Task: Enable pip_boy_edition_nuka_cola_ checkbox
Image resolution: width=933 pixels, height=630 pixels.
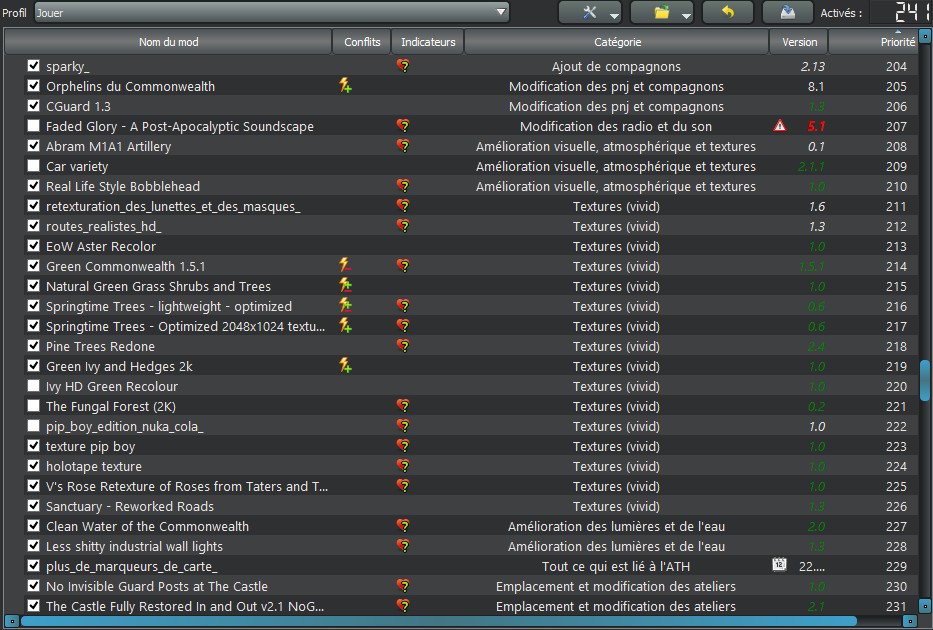Action: click(x=34, y=426)
